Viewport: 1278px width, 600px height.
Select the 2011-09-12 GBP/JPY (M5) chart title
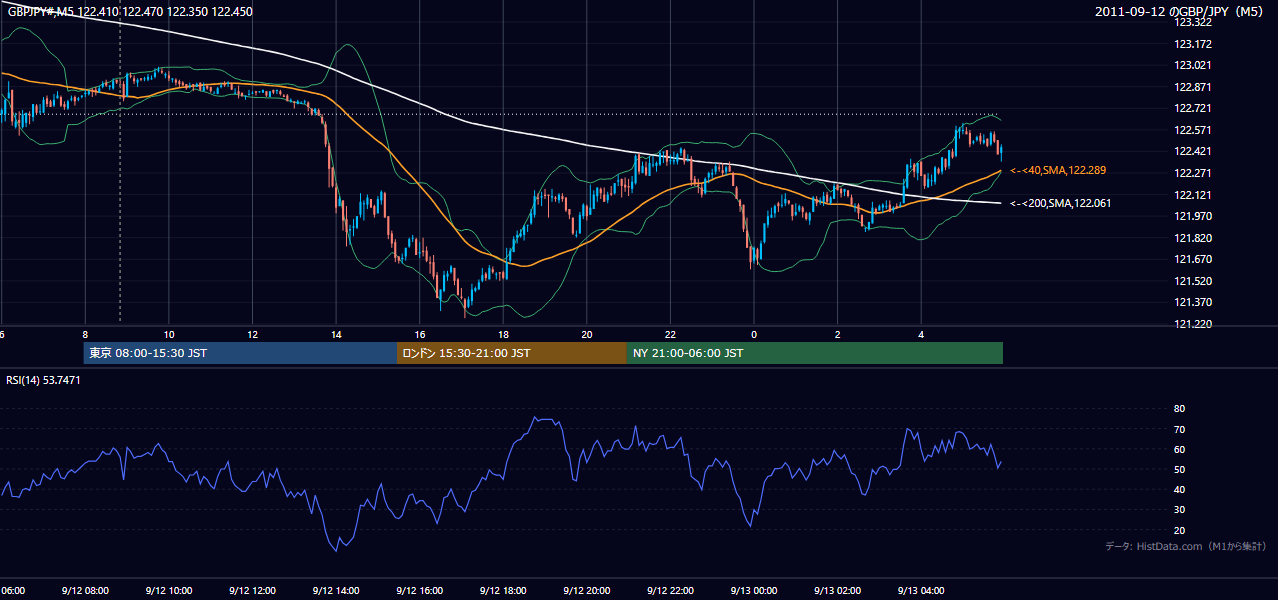(x=1180, y=12)
